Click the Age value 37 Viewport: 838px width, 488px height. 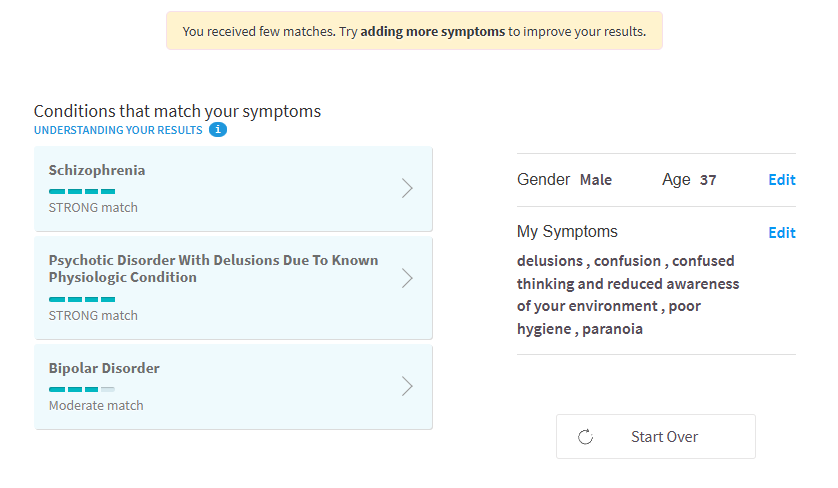708,180
